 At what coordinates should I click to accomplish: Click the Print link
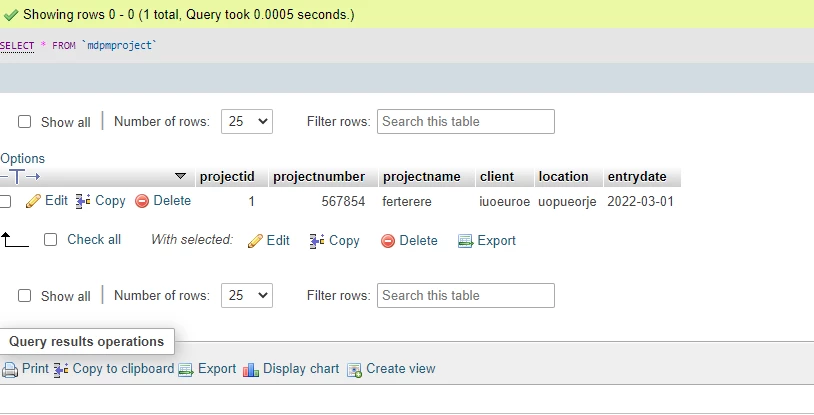(x=35, y=369)
